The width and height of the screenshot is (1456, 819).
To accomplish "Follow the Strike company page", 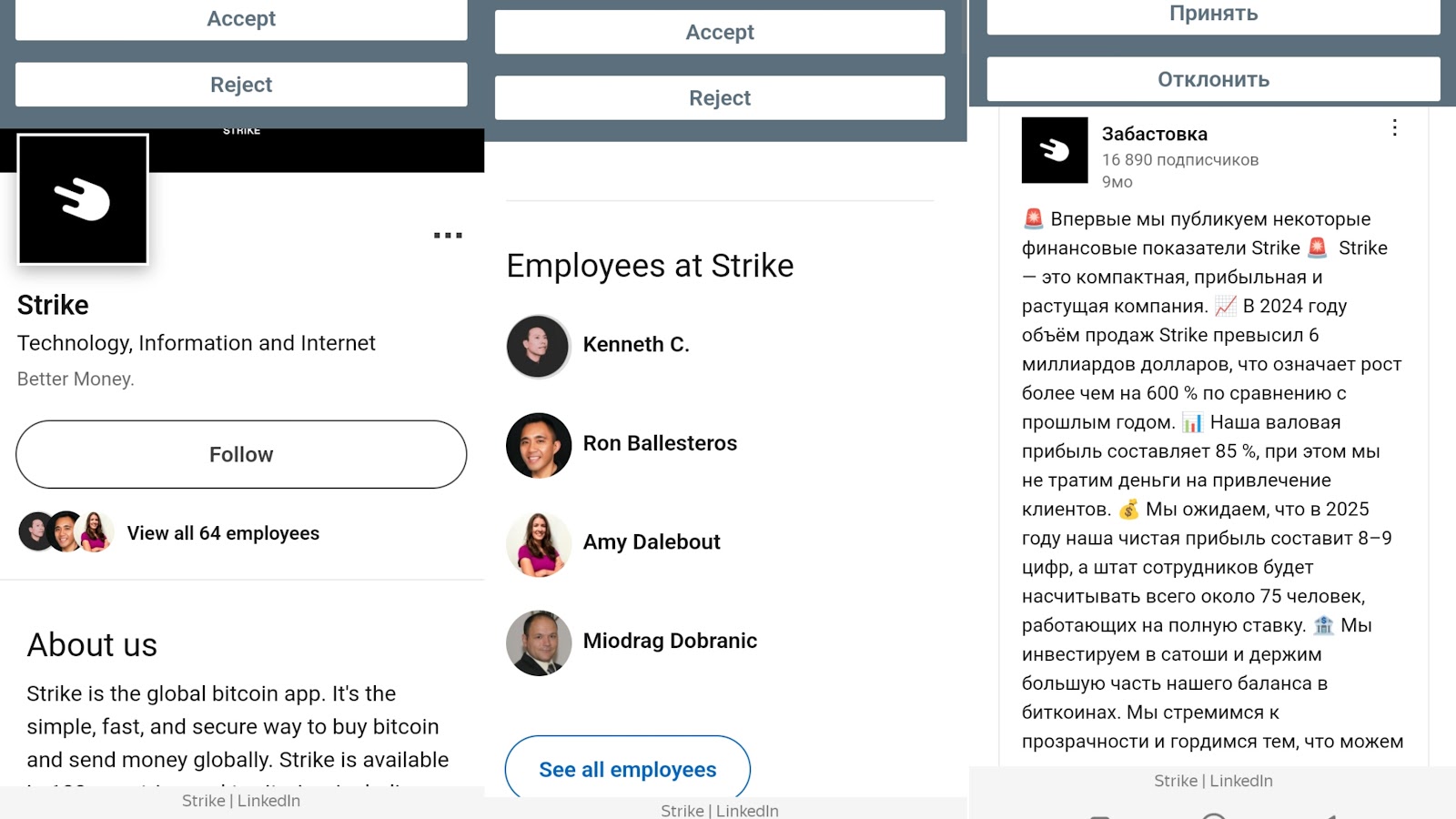I will point(241,454).
